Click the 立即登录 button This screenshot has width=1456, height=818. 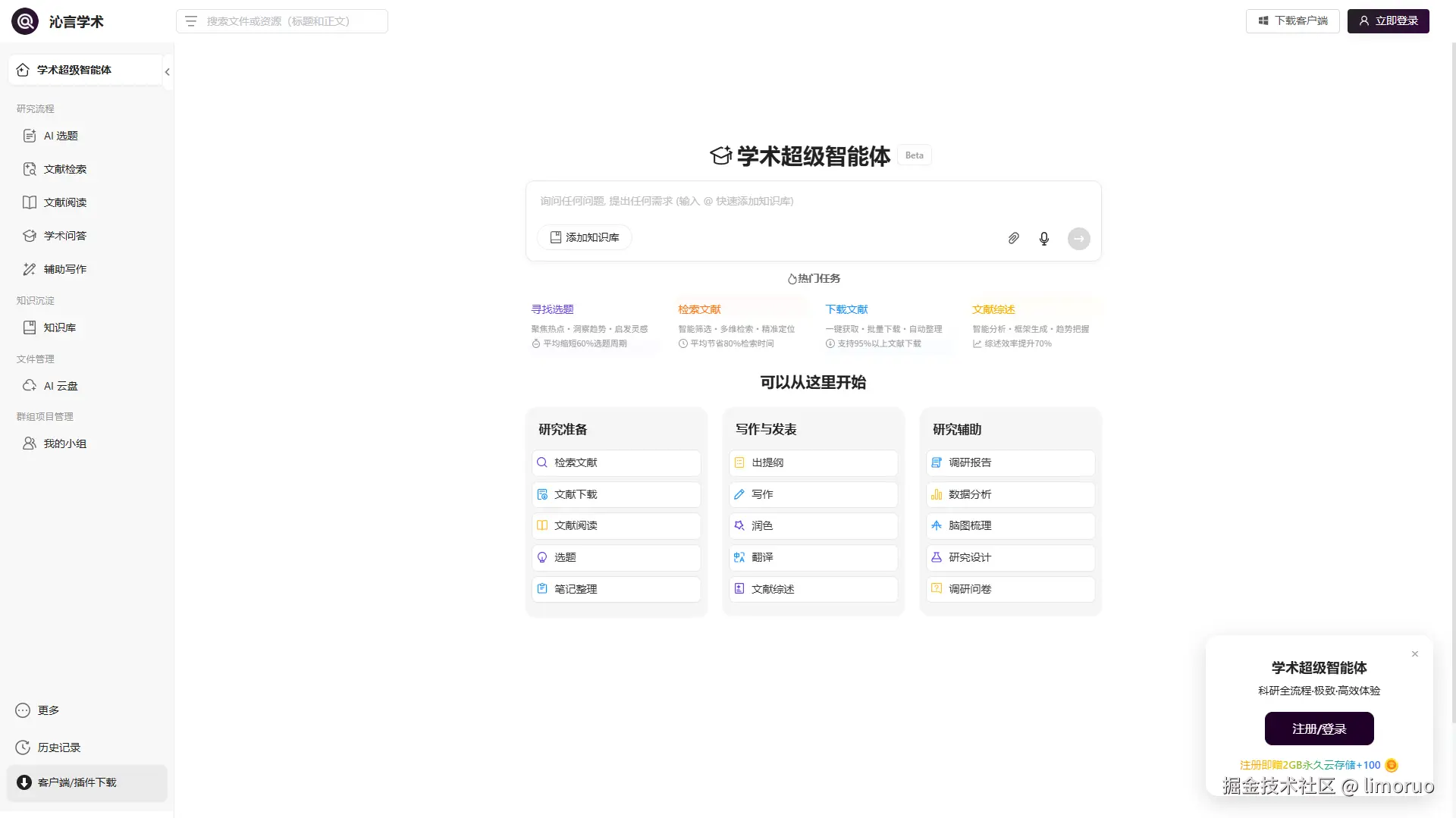[1388, 20]
